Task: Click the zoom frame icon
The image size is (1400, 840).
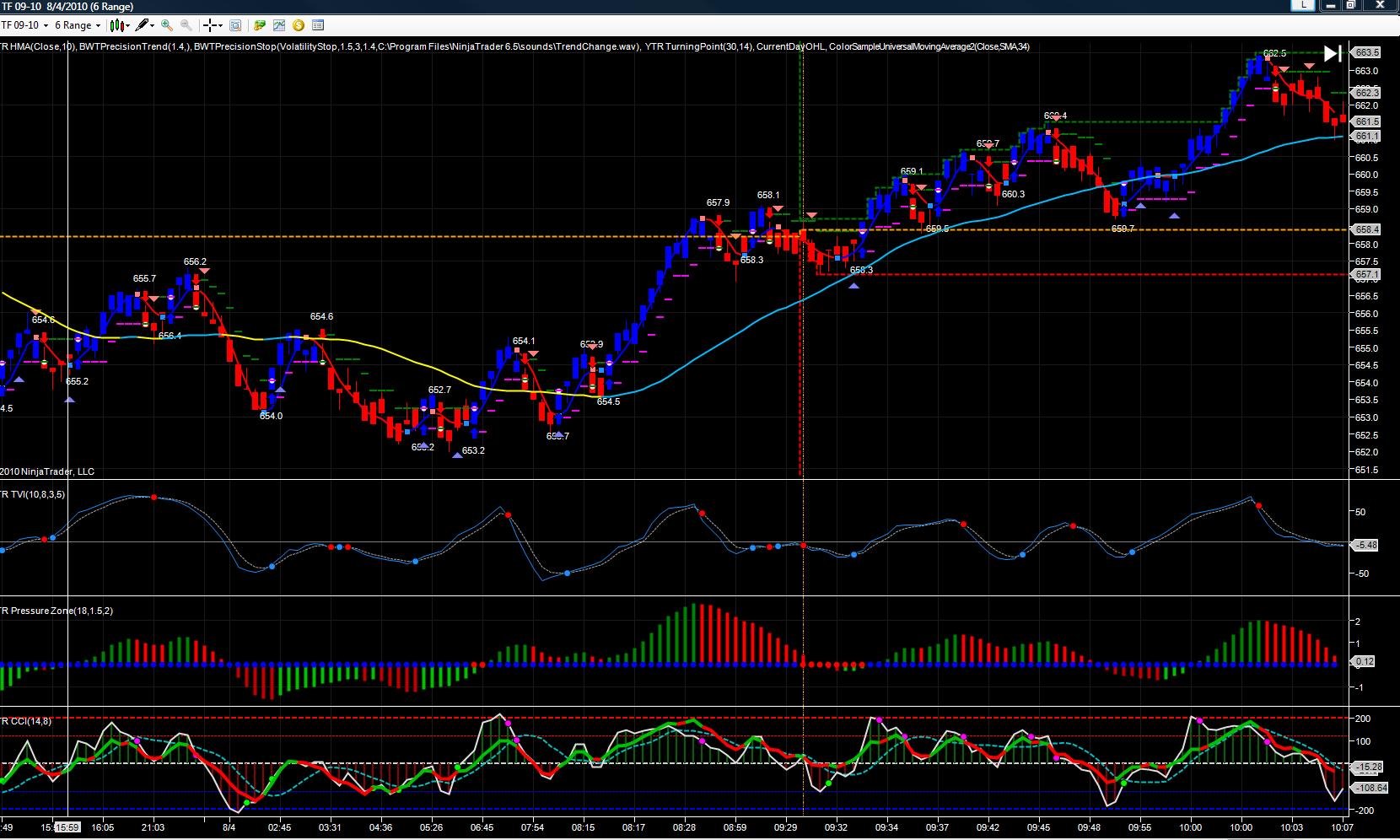Action: (235, 25)
